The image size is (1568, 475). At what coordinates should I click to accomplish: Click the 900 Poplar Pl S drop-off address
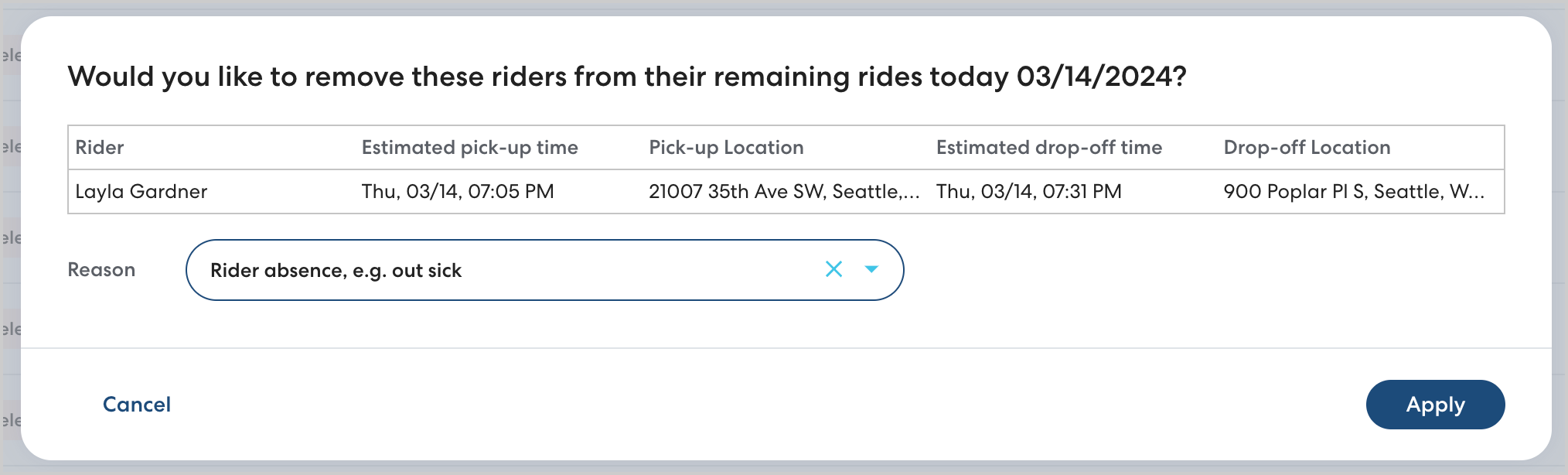pos(1353,192)
